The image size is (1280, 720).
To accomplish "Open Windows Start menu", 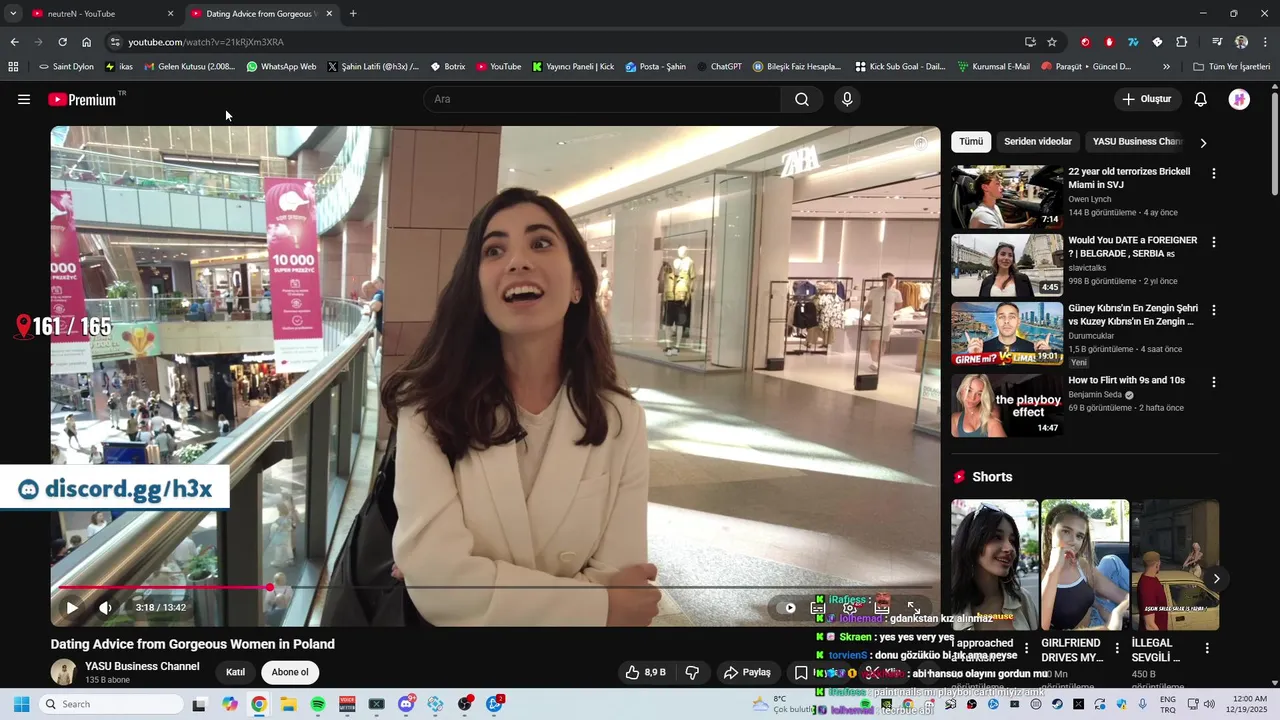I will (x=21, y=704).
